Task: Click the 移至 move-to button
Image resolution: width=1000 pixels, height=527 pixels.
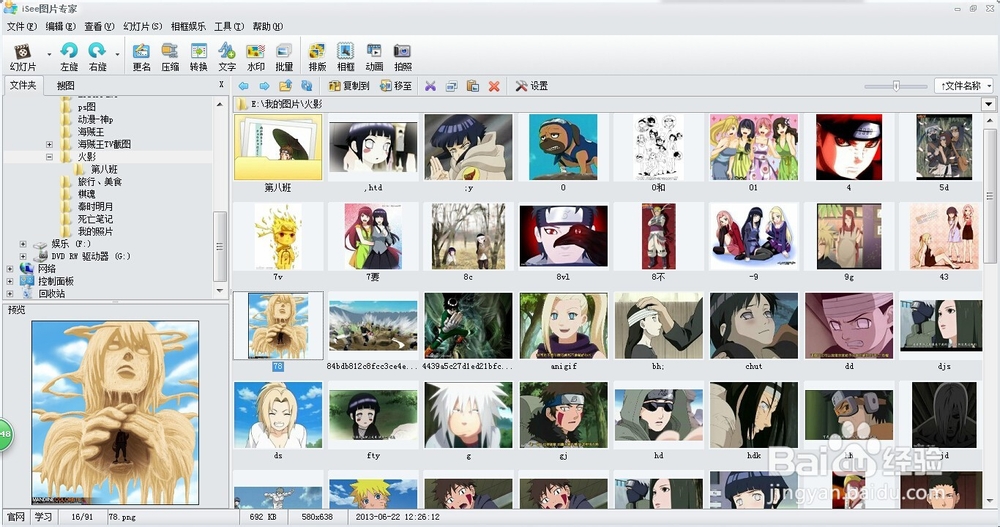Action: [396, 85]
